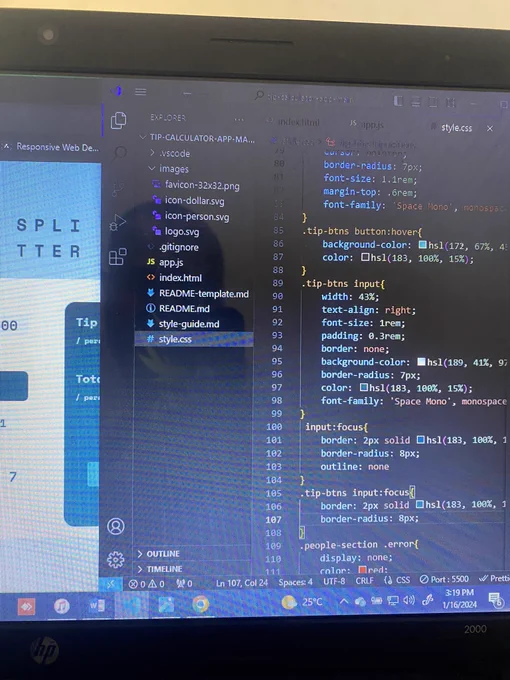Toggle the secondary side bar layout icon
The height and width of the screenshot is (680, 510).
point(433,103)
